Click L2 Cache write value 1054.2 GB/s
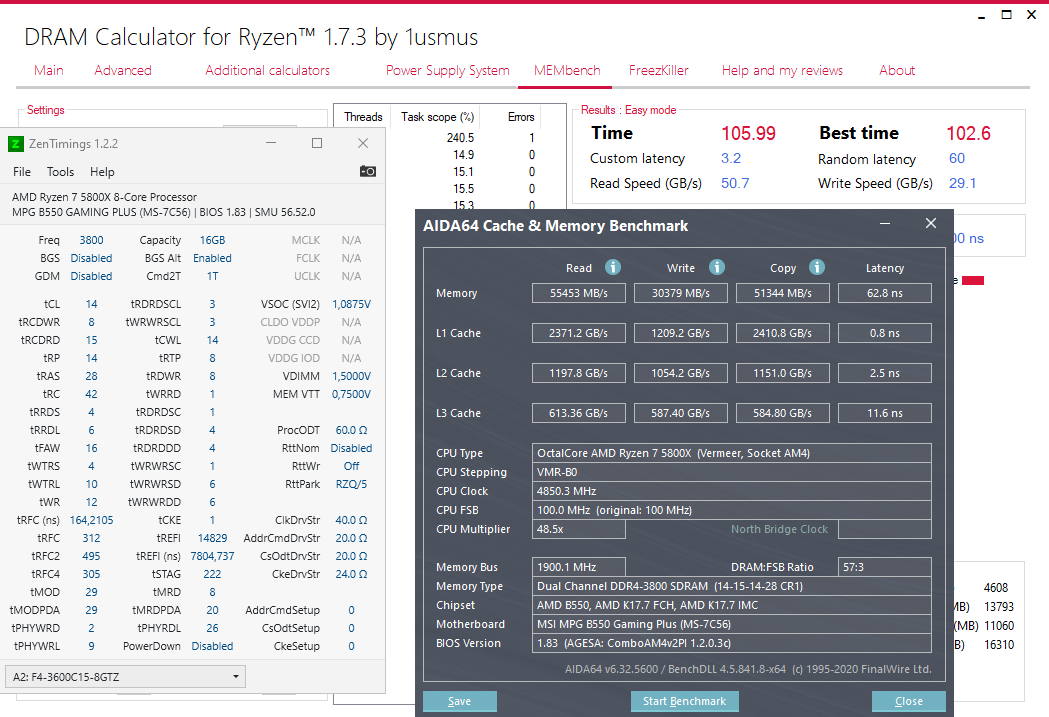The width and height of the screenshot is (1049, 717). (680, 373)
